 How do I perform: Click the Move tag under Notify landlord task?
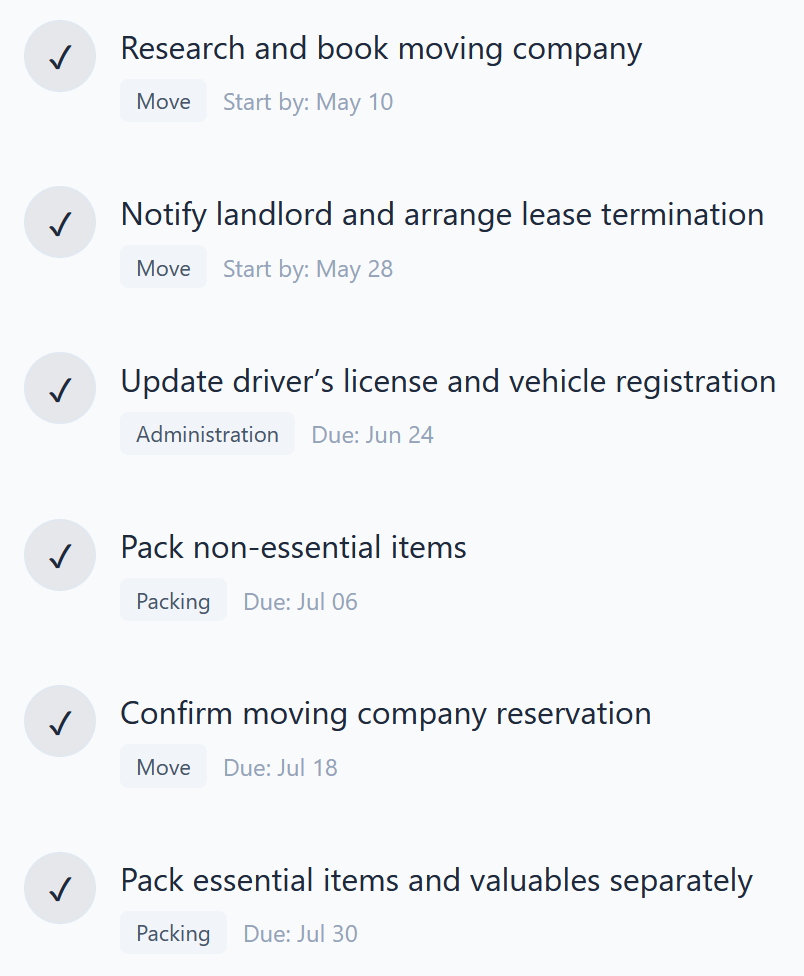tap(163, 267)
